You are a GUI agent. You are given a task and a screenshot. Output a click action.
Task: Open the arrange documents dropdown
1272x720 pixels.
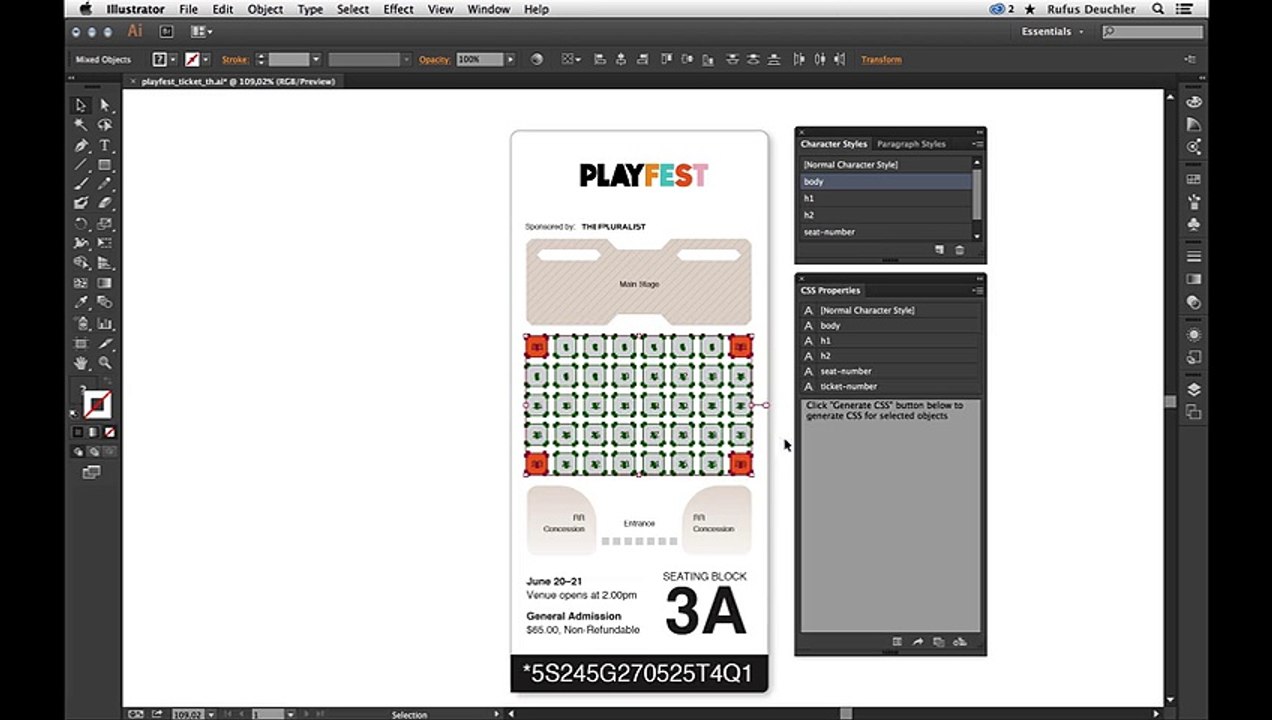point(201,32)
